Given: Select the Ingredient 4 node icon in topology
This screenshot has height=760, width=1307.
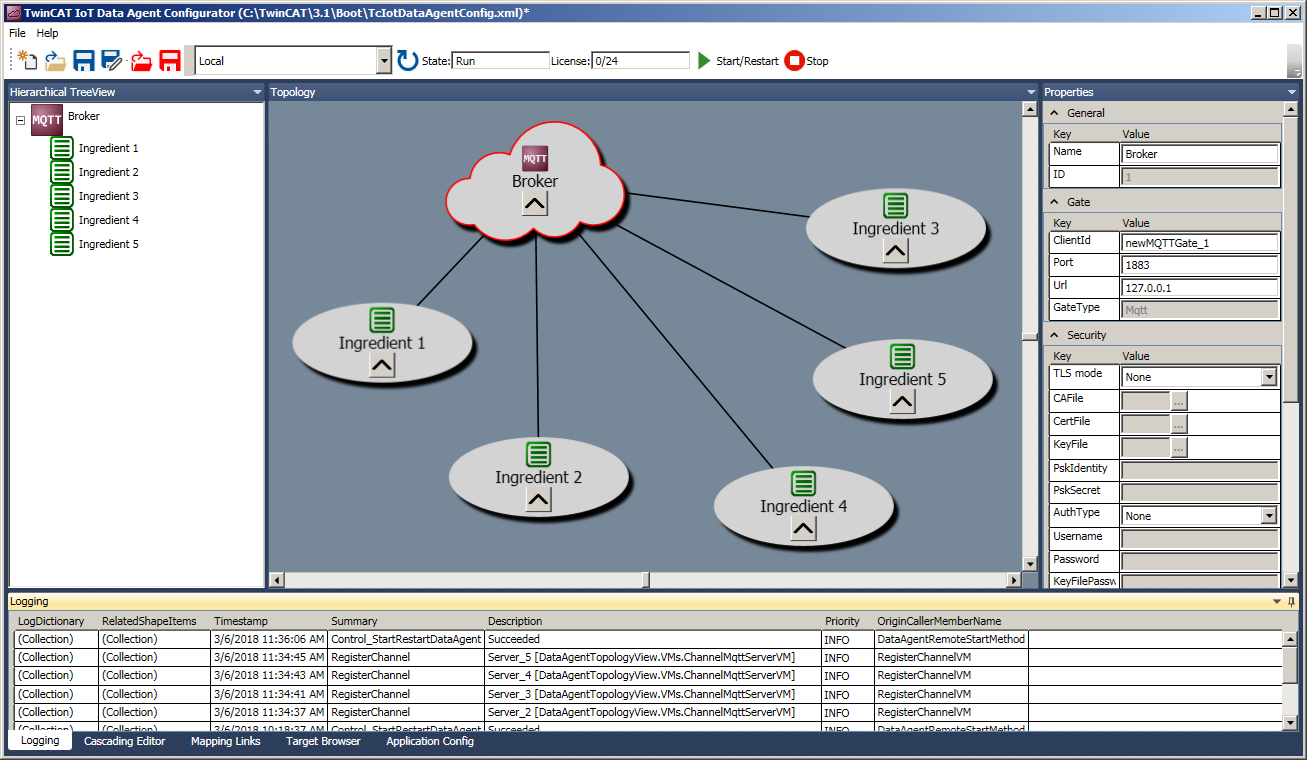Looking at the screenshot, I should 803,483.
